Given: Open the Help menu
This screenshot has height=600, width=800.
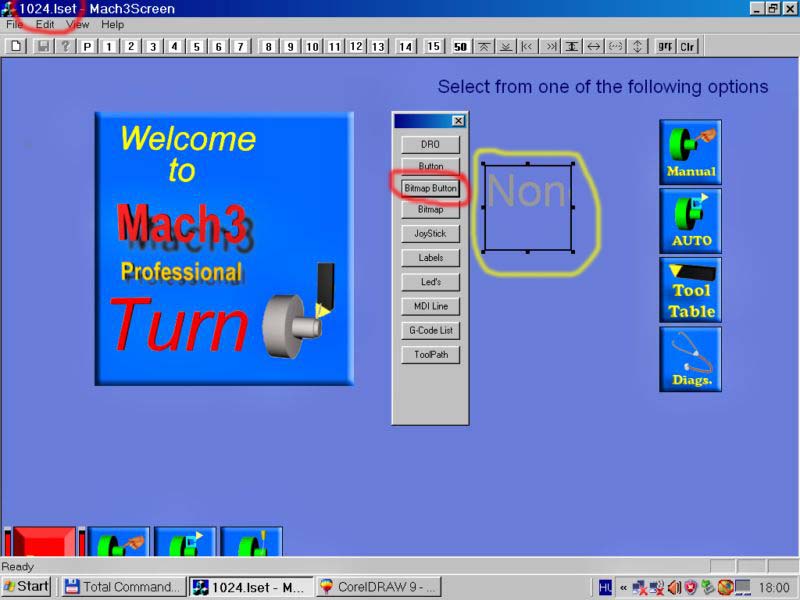Looking at the screenshot, I should [x=112, y=24].
